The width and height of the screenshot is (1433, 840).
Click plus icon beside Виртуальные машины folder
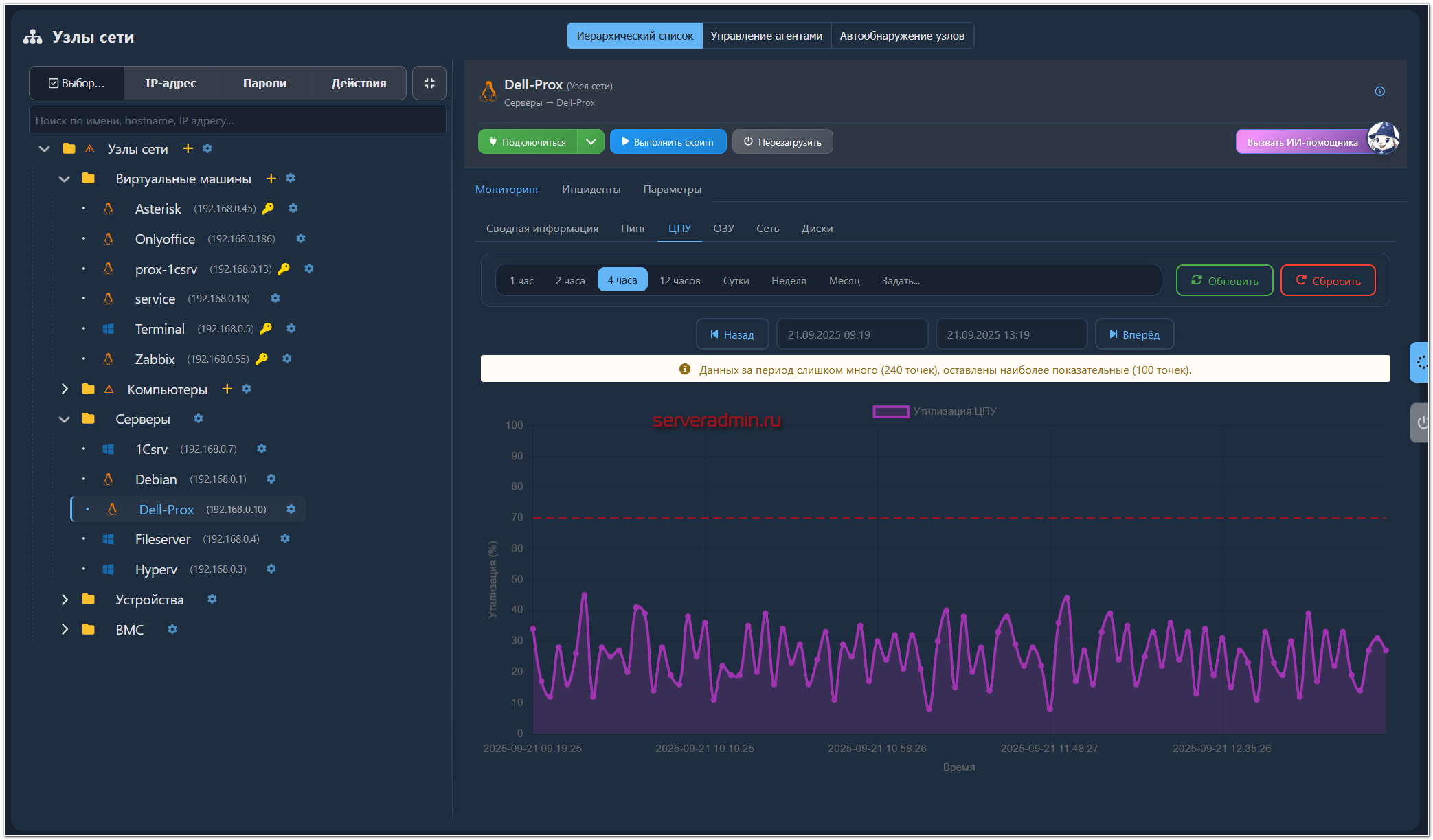271,179
